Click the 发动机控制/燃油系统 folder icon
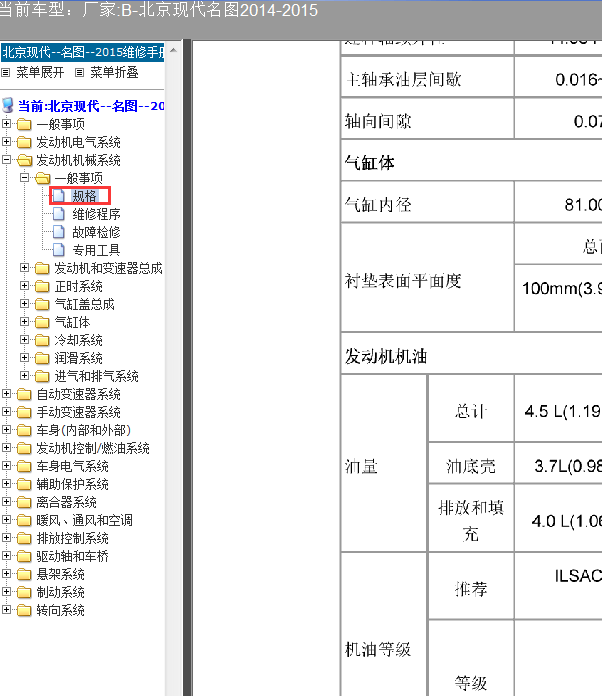Viewport: 602px width, 696px height. (x=24, y=448)
